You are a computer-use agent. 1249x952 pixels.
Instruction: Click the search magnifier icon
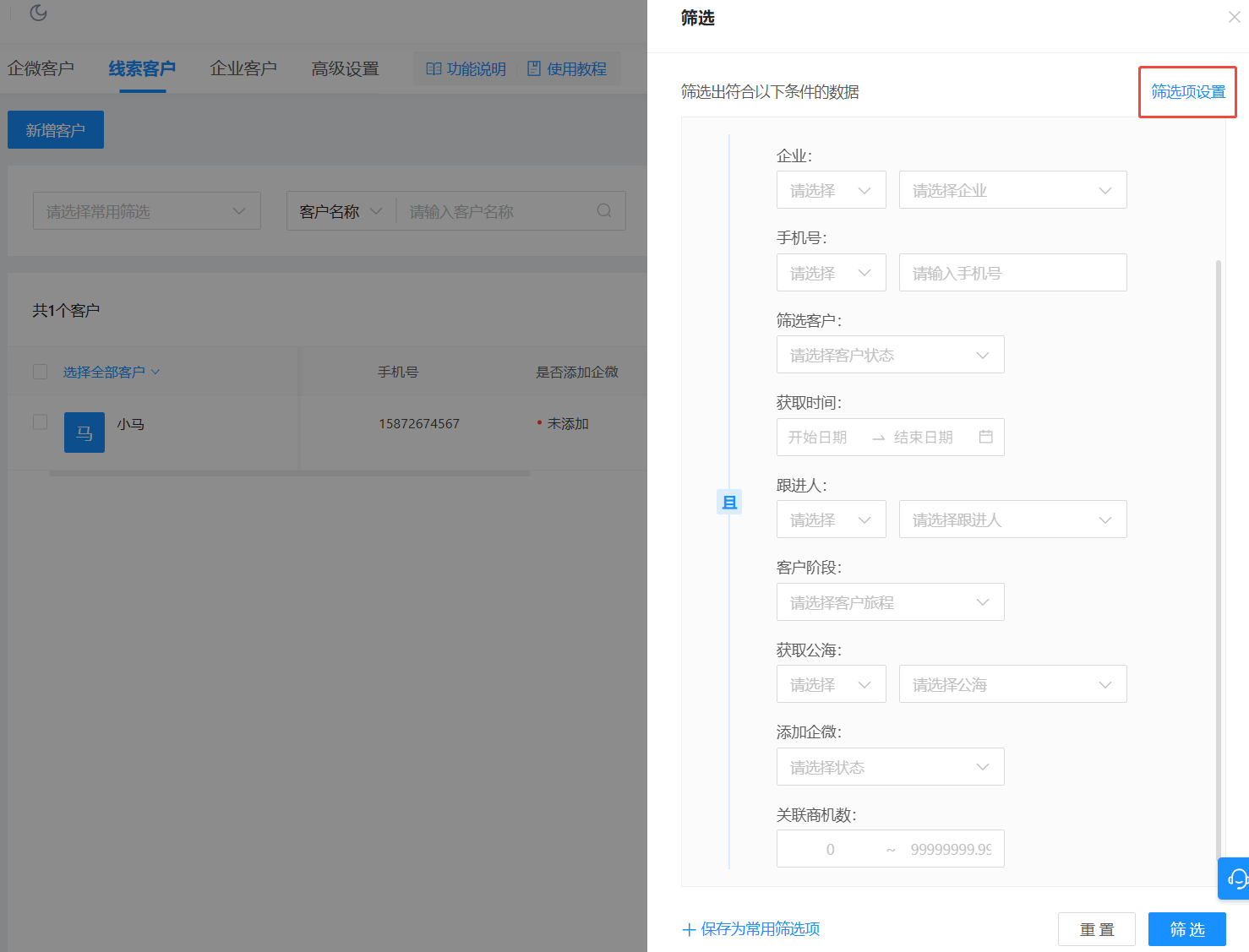pyautogui.click(x=603, y=210)
